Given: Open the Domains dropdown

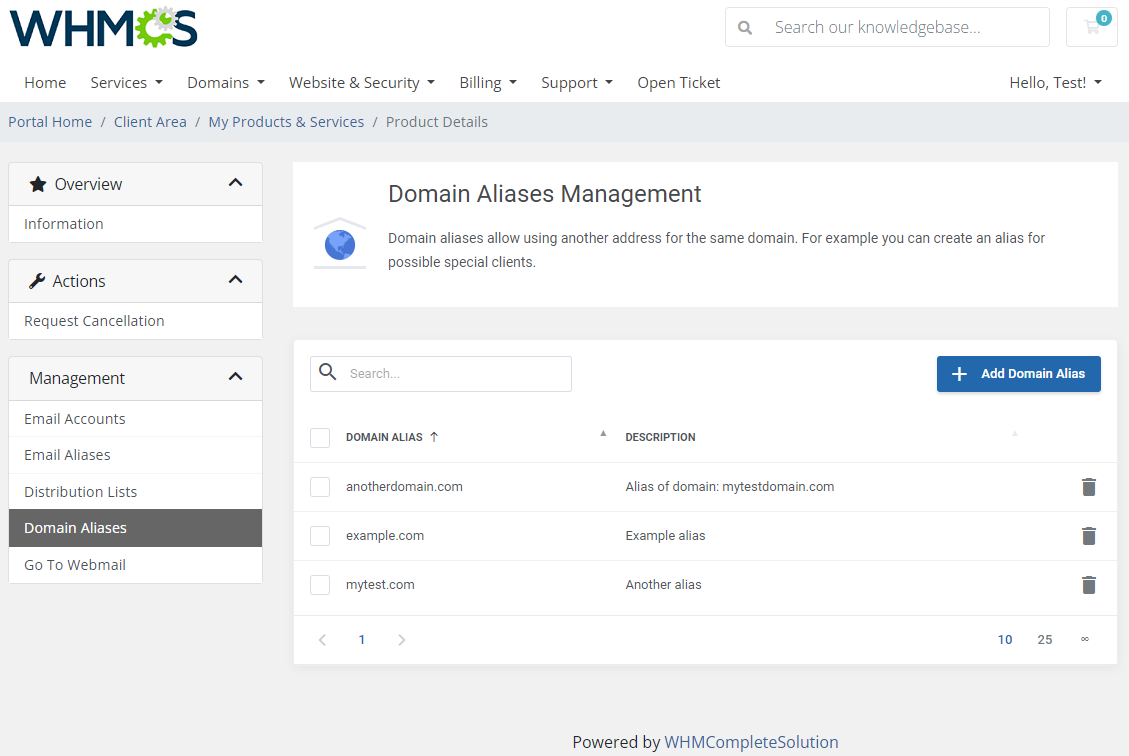Looking at the screenshot, I should (225, 82).
